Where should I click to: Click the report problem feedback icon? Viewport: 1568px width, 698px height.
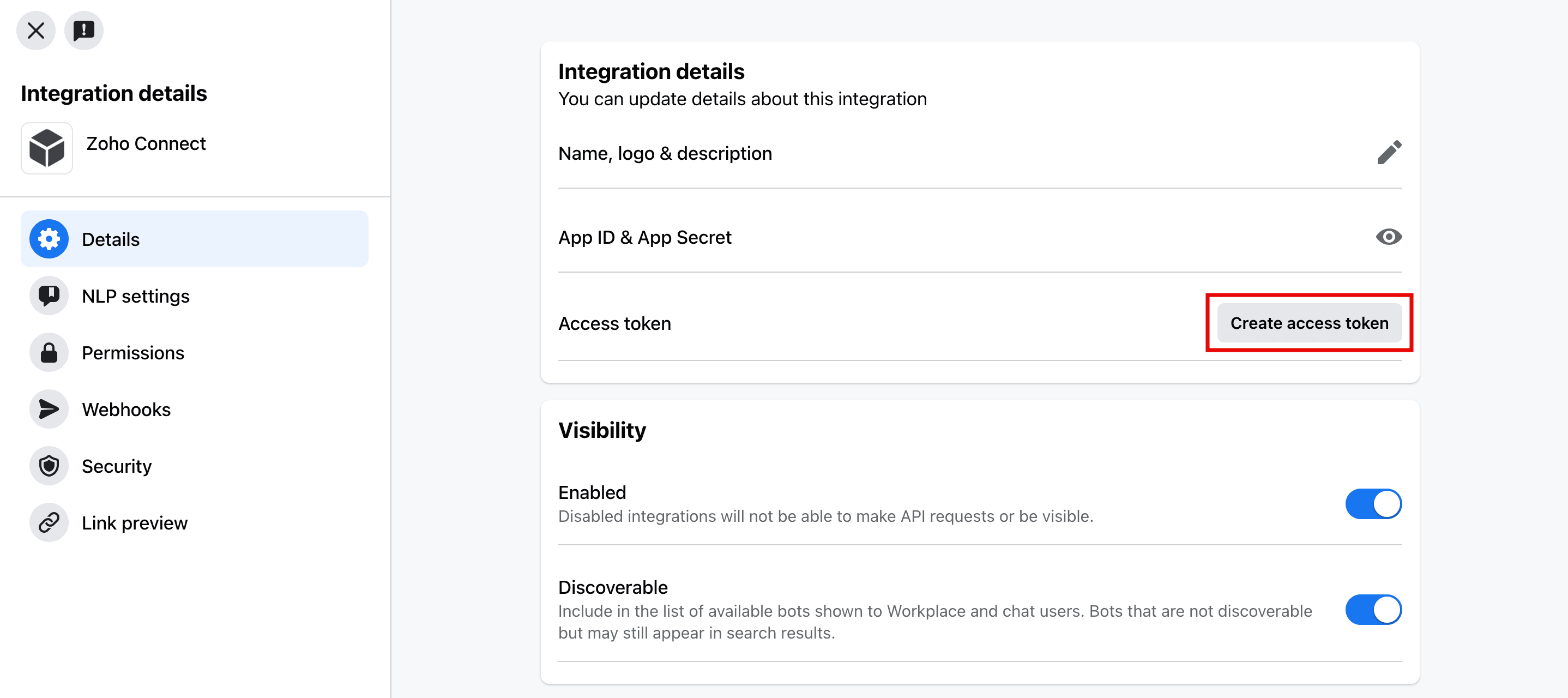(83, 30)
